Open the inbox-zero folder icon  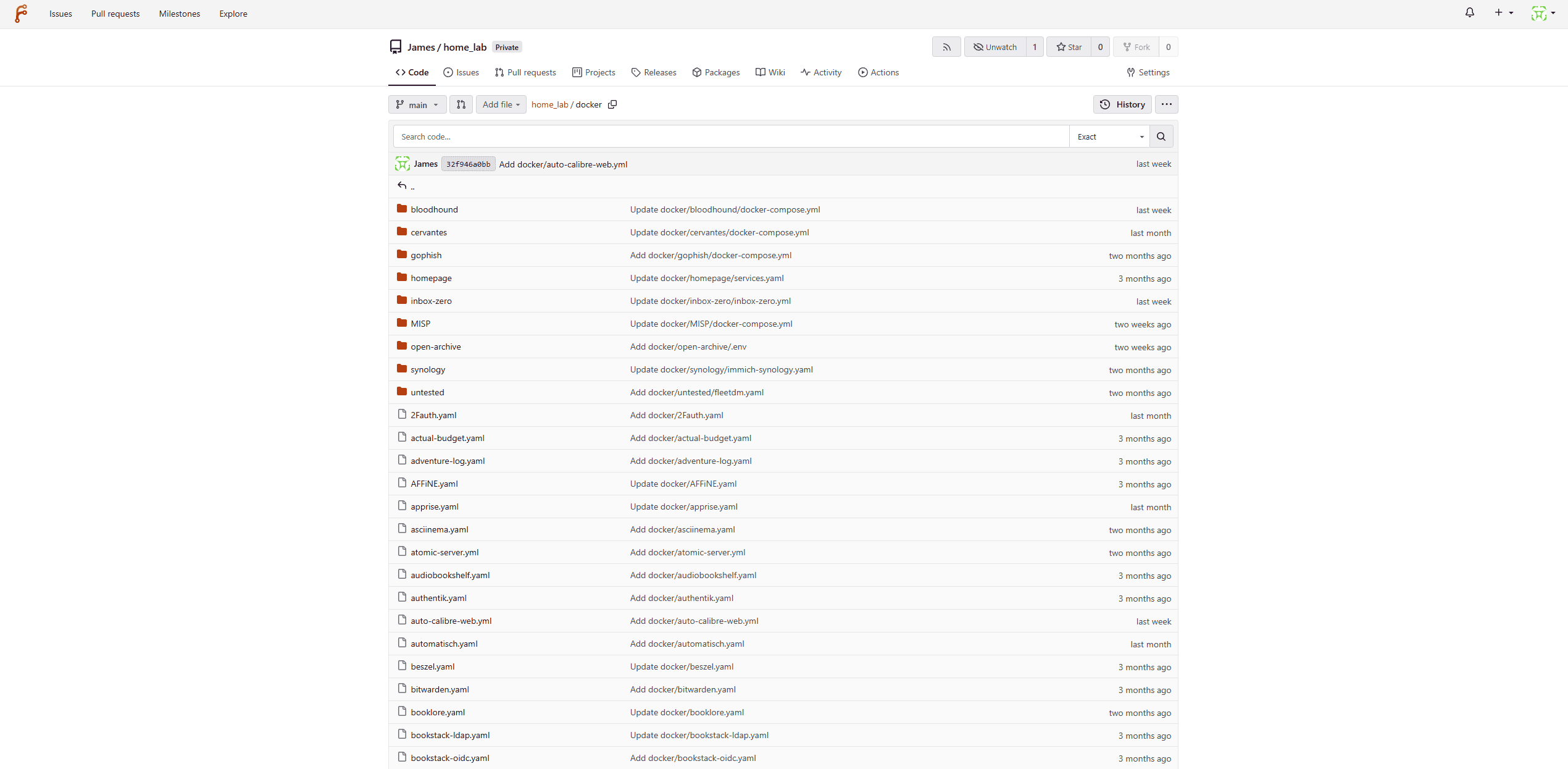coord(402,300)
